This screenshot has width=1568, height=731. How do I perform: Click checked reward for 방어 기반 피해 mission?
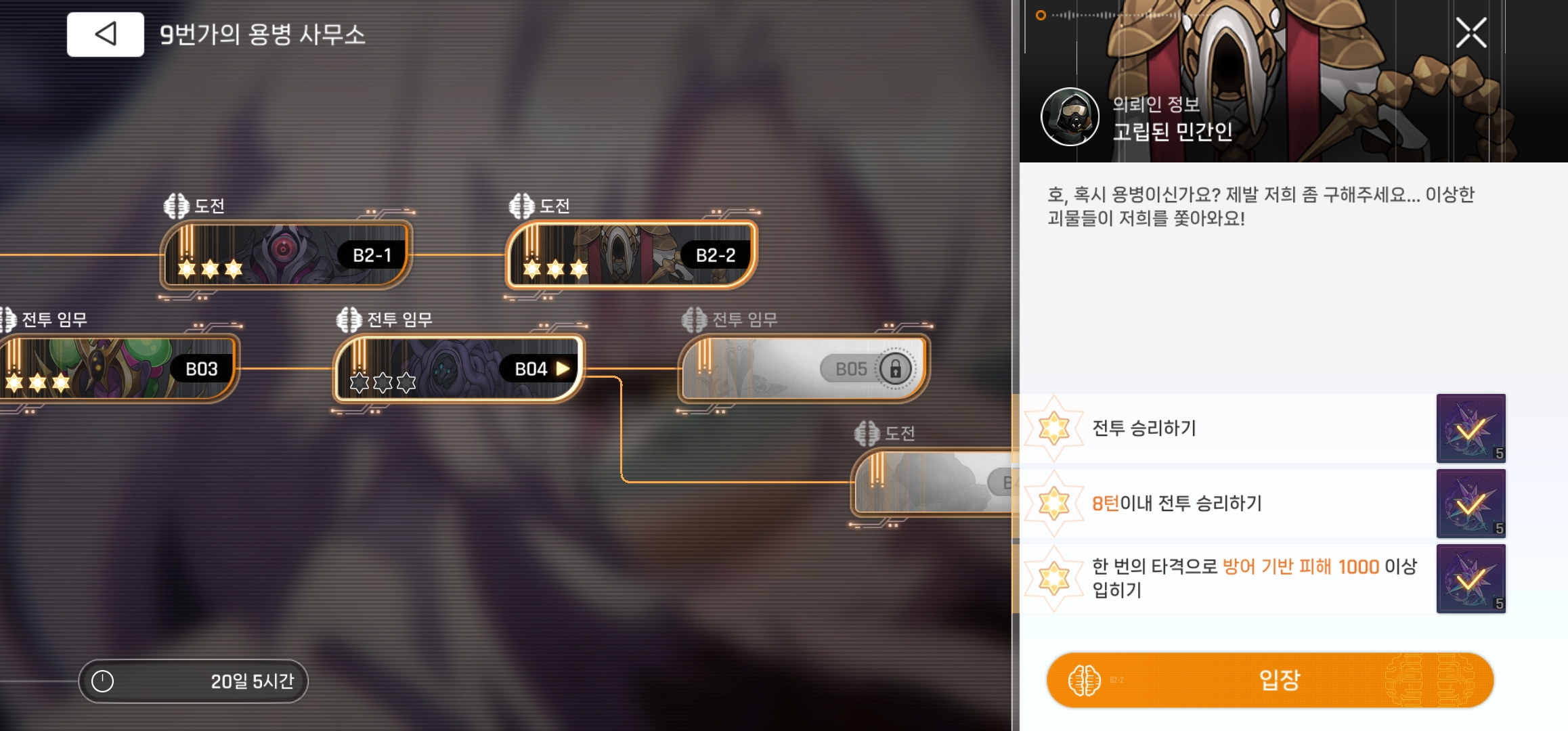(1471, 579)
